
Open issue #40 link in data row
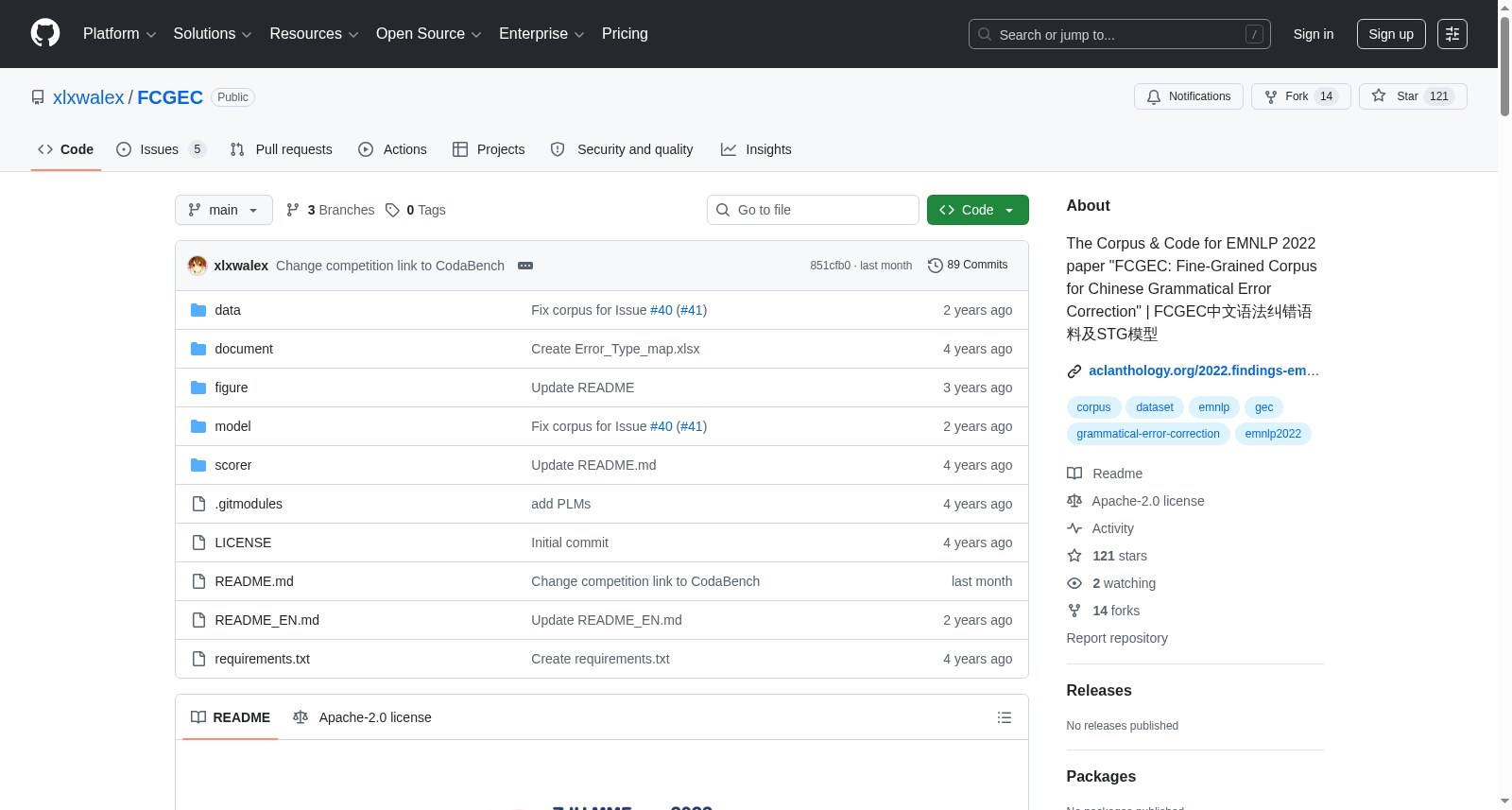coord(661,310)
